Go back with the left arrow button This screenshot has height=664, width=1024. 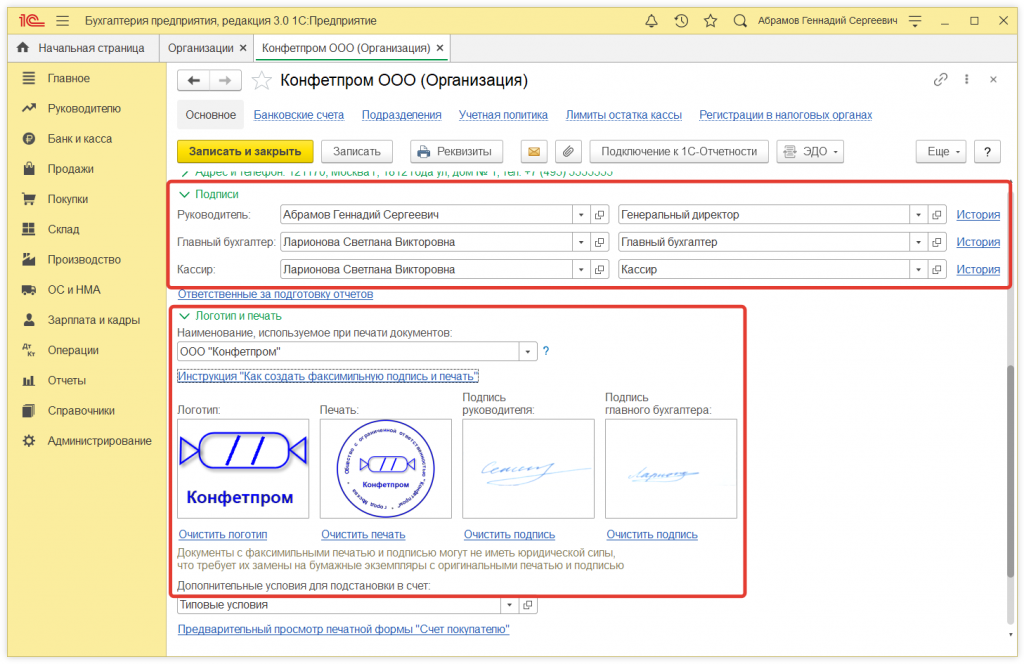[x=194, y=80]
